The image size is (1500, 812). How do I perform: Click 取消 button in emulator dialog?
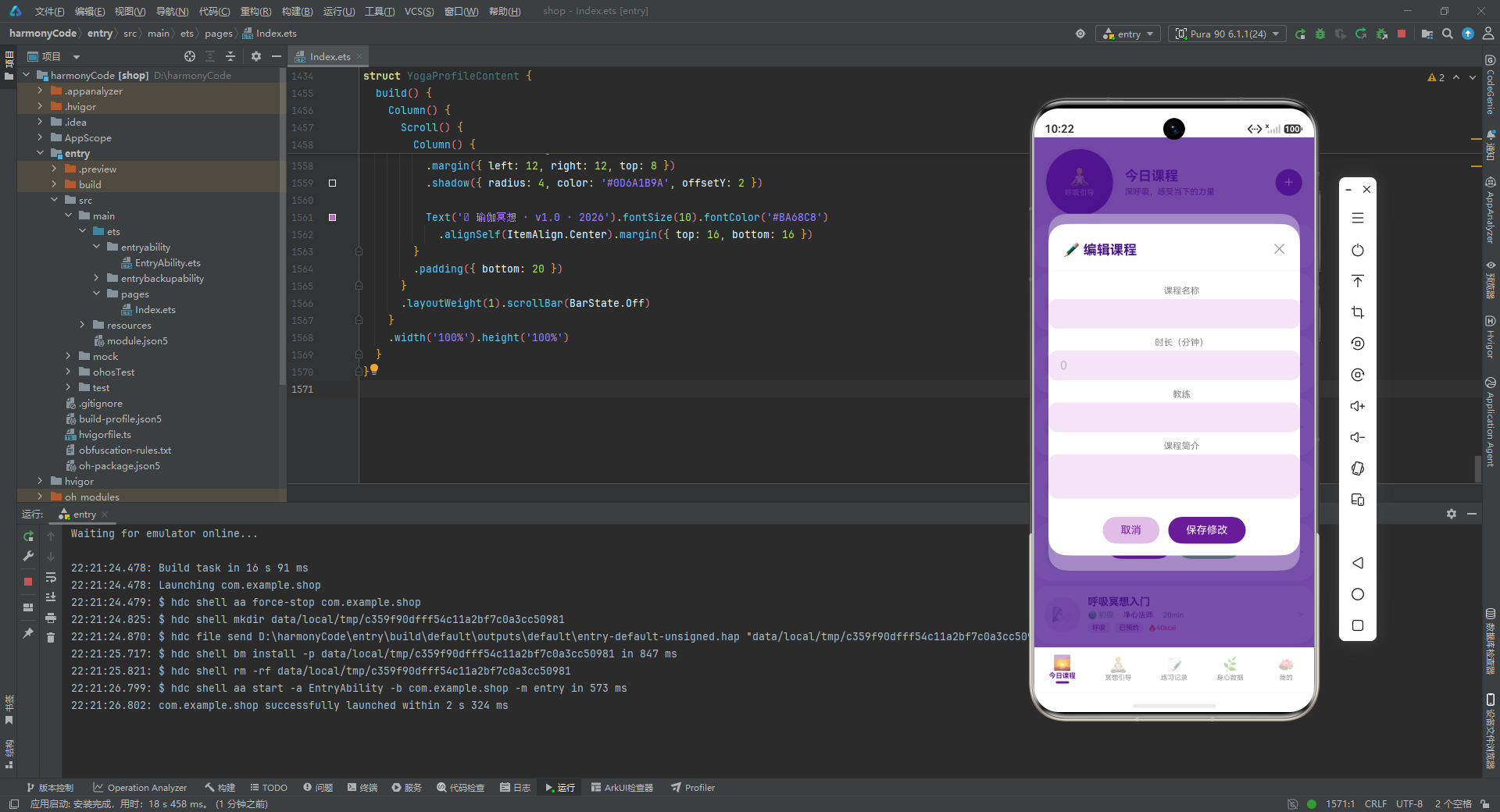1130,529
